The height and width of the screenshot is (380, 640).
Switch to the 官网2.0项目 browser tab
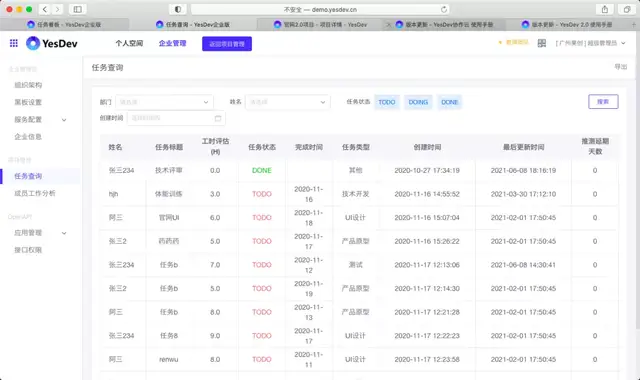click(x=320, y=24)
